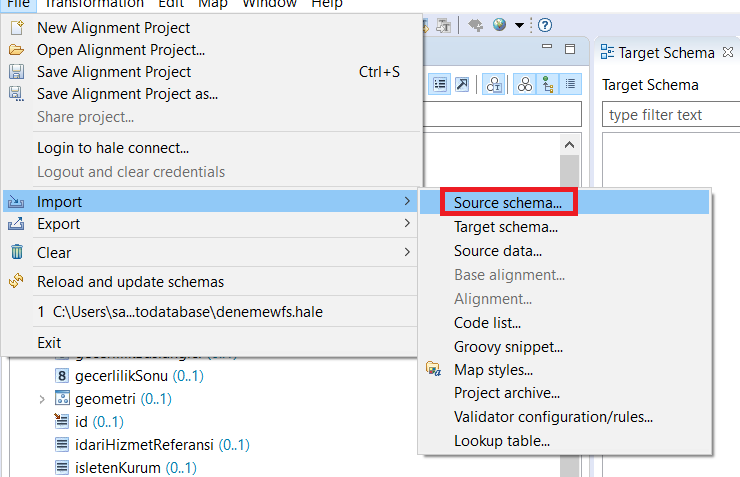This screenshot has width=740, height=477.
Task: Click Exit in the File menu
Action: [x=211, y=343]
